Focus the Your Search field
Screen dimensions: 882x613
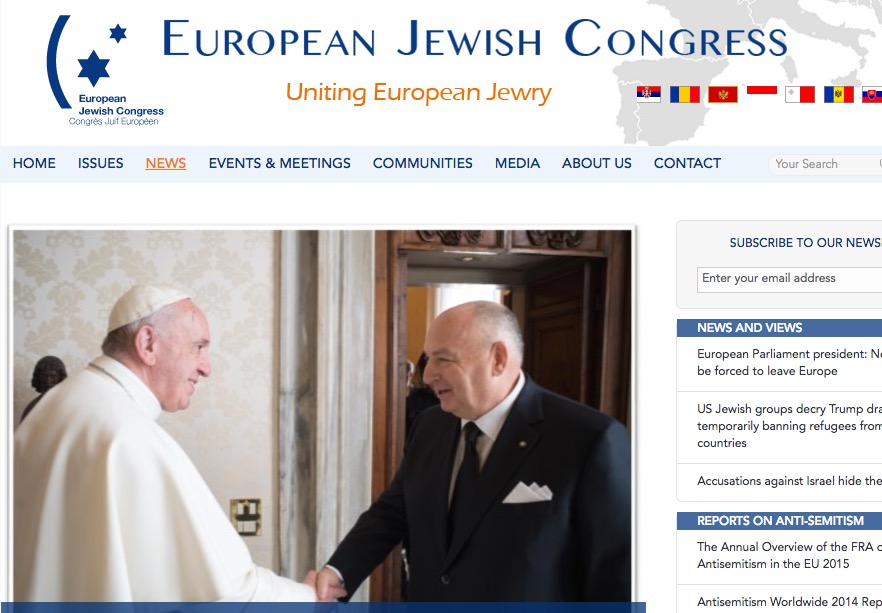[825, 164]
